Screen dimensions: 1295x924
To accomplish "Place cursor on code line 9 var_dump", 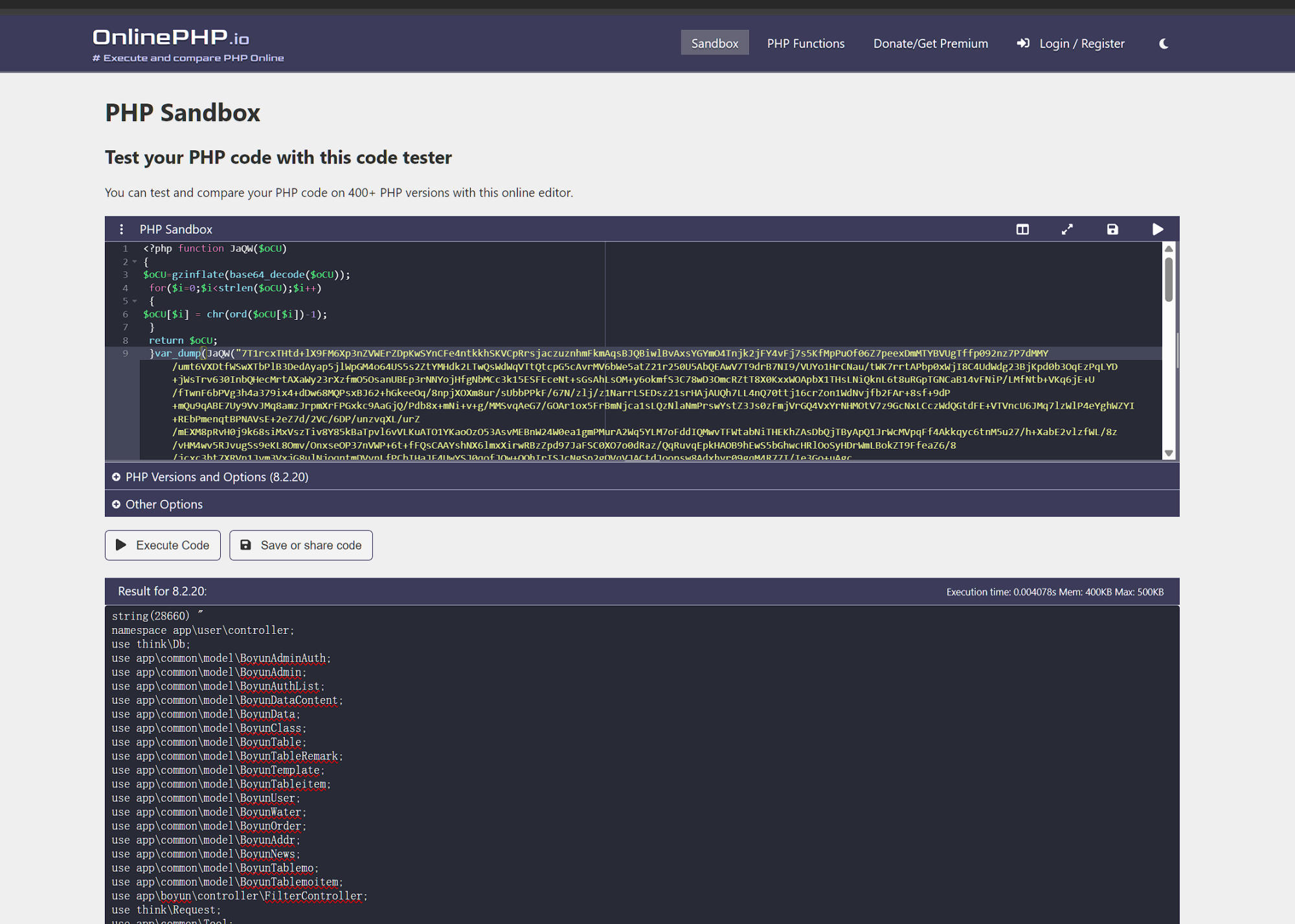I will 178,354.
